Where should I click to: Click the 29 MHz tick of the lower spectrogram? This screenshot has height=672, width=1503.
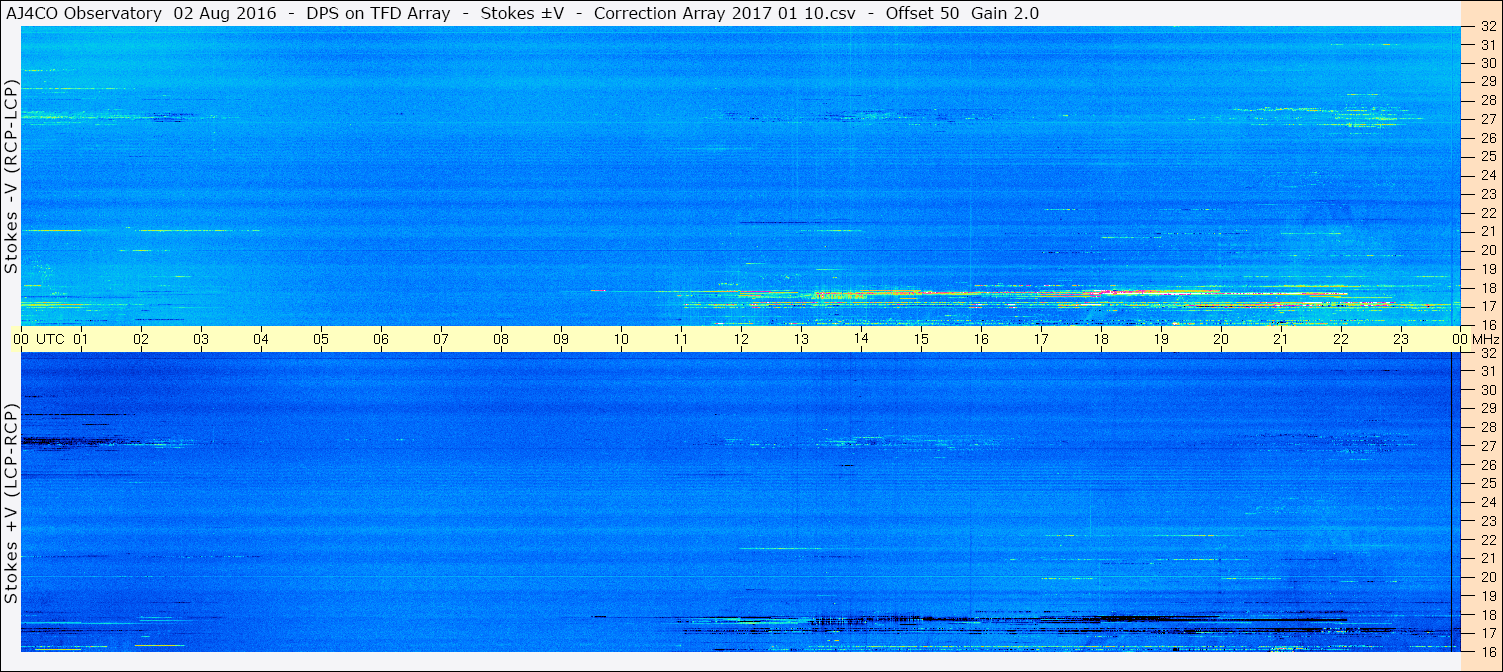click(x=1487, y=409)
